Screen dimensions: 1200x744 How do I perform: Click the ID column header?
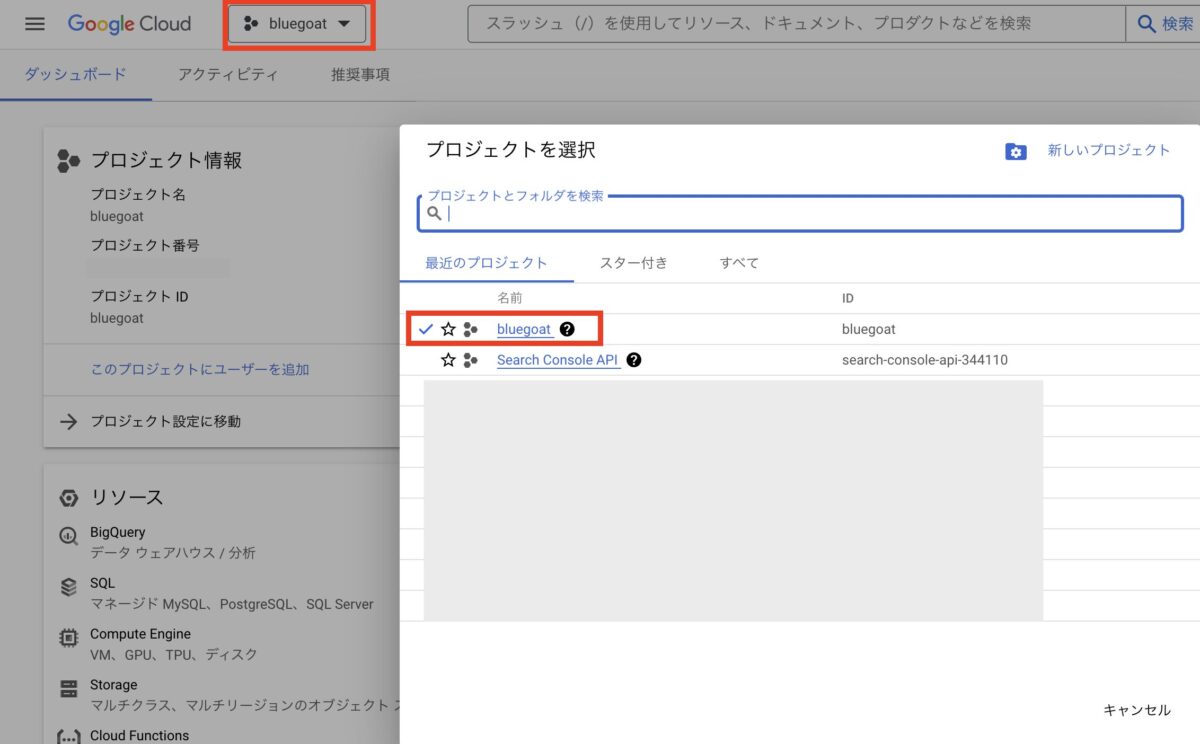[848, 298]
